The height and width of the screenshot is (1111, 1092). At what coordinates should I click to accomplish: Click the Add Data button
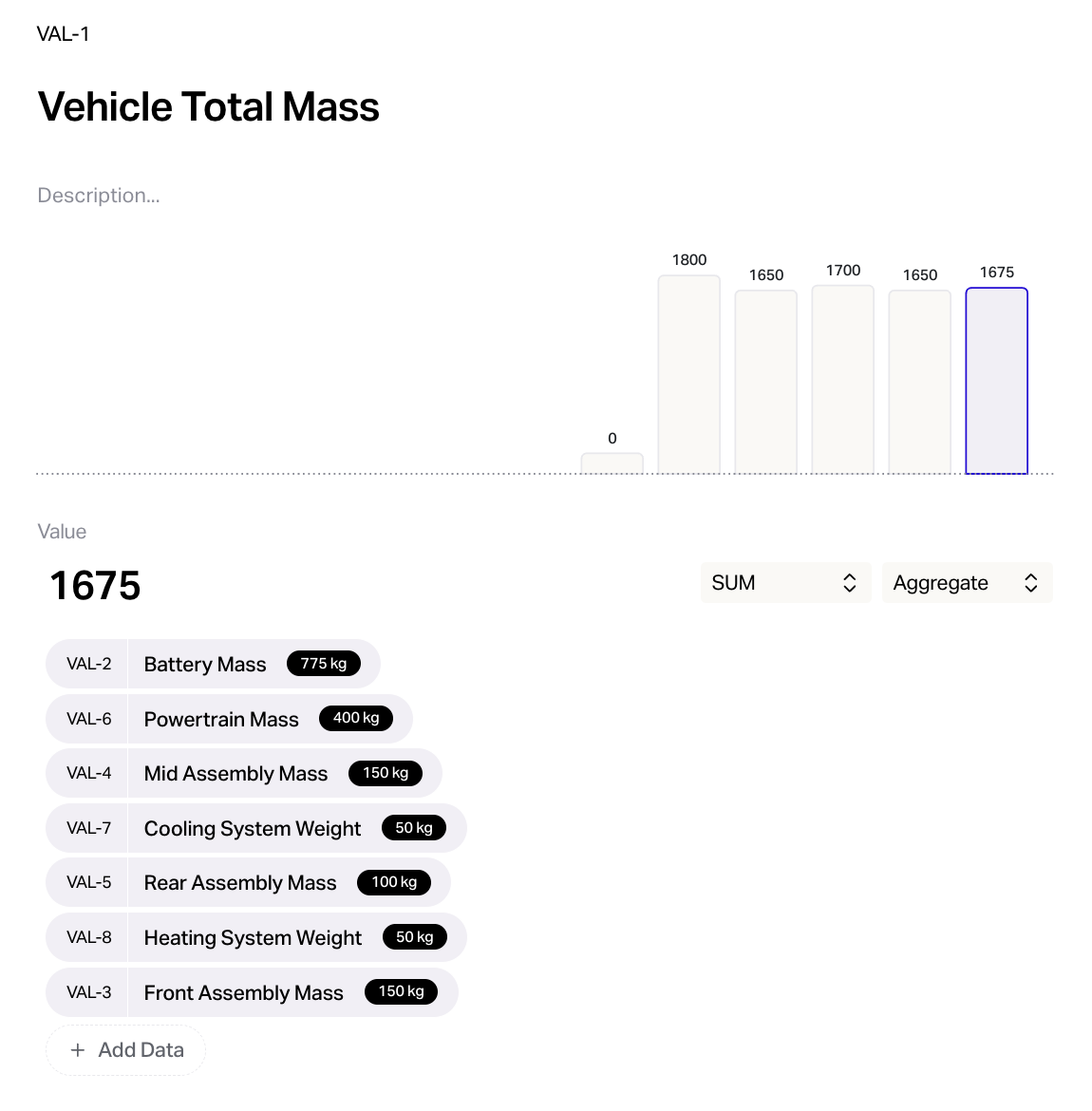click(x=126, y=1050)
